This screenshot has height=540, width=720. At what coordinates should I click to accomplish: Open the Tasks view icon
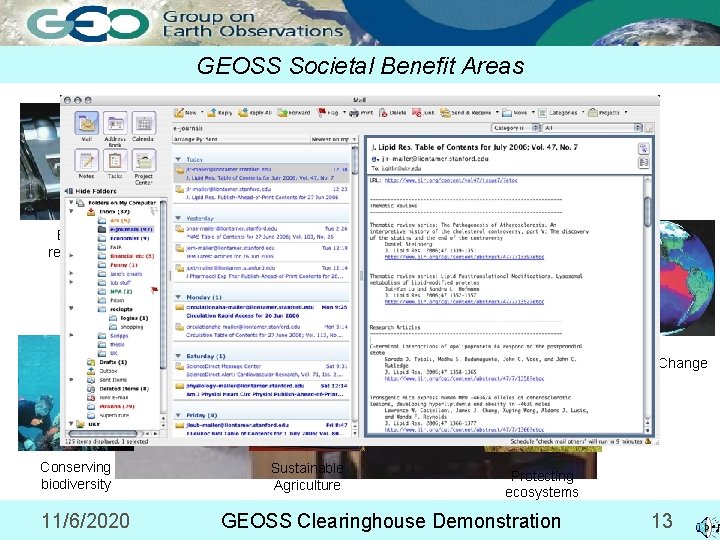click(x=115, y=160)
